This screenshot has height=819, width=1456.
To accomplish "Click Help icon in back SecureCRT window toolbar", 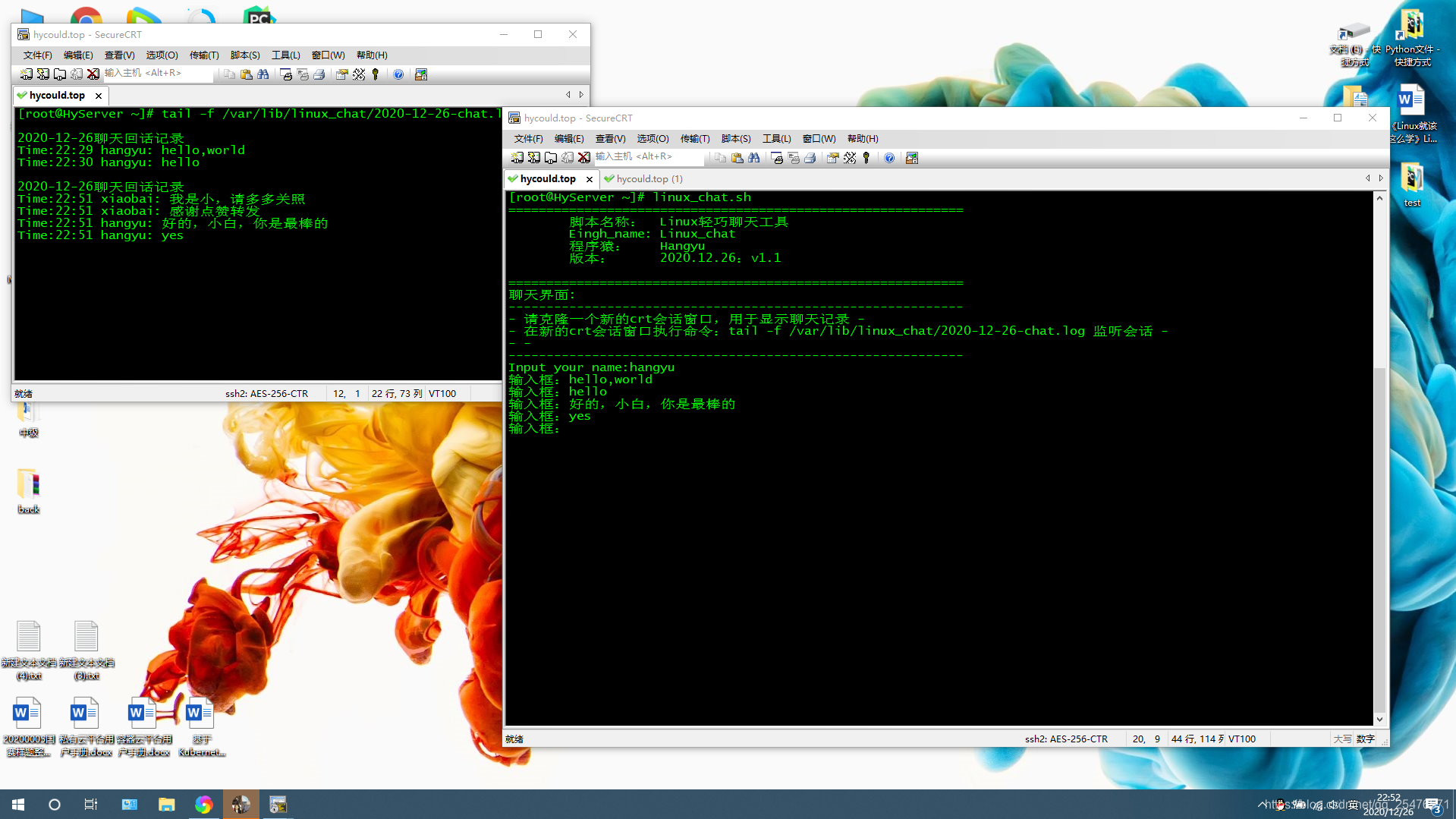I will [x=398, y=74].
